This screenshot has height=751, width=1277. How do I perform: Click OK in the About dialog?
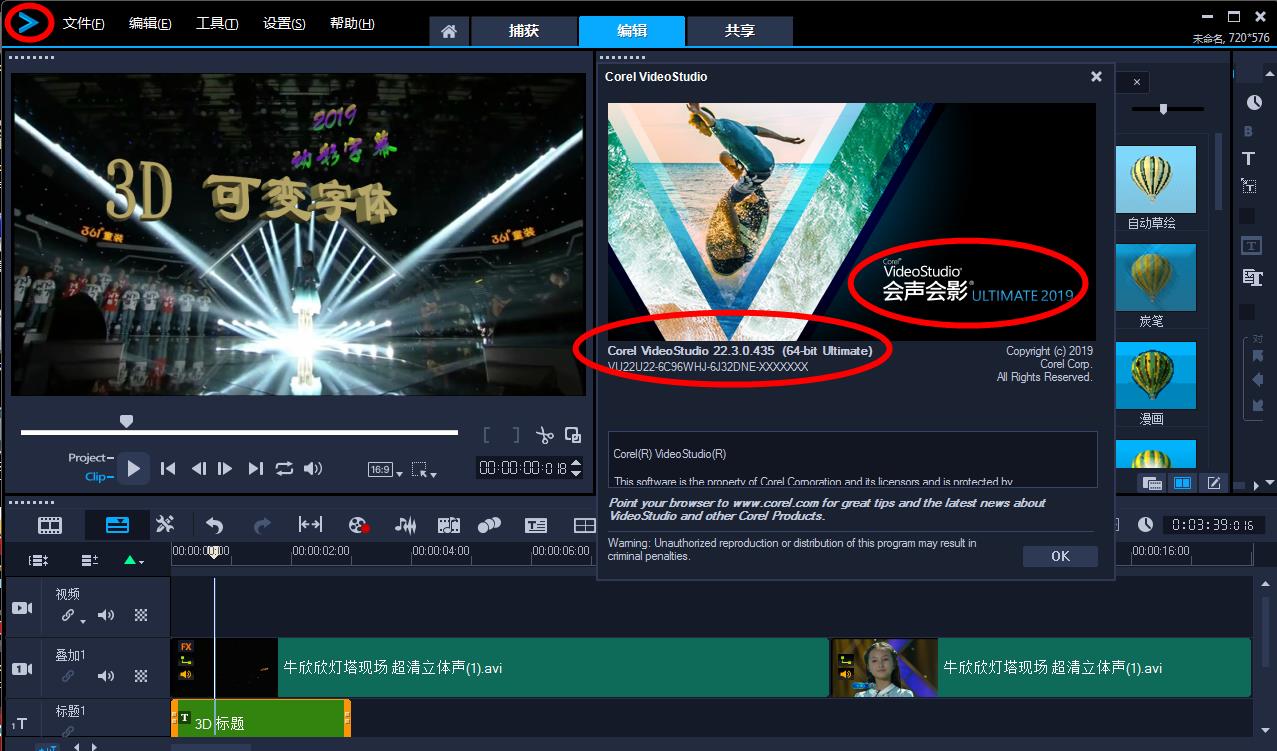[1060, 556]
